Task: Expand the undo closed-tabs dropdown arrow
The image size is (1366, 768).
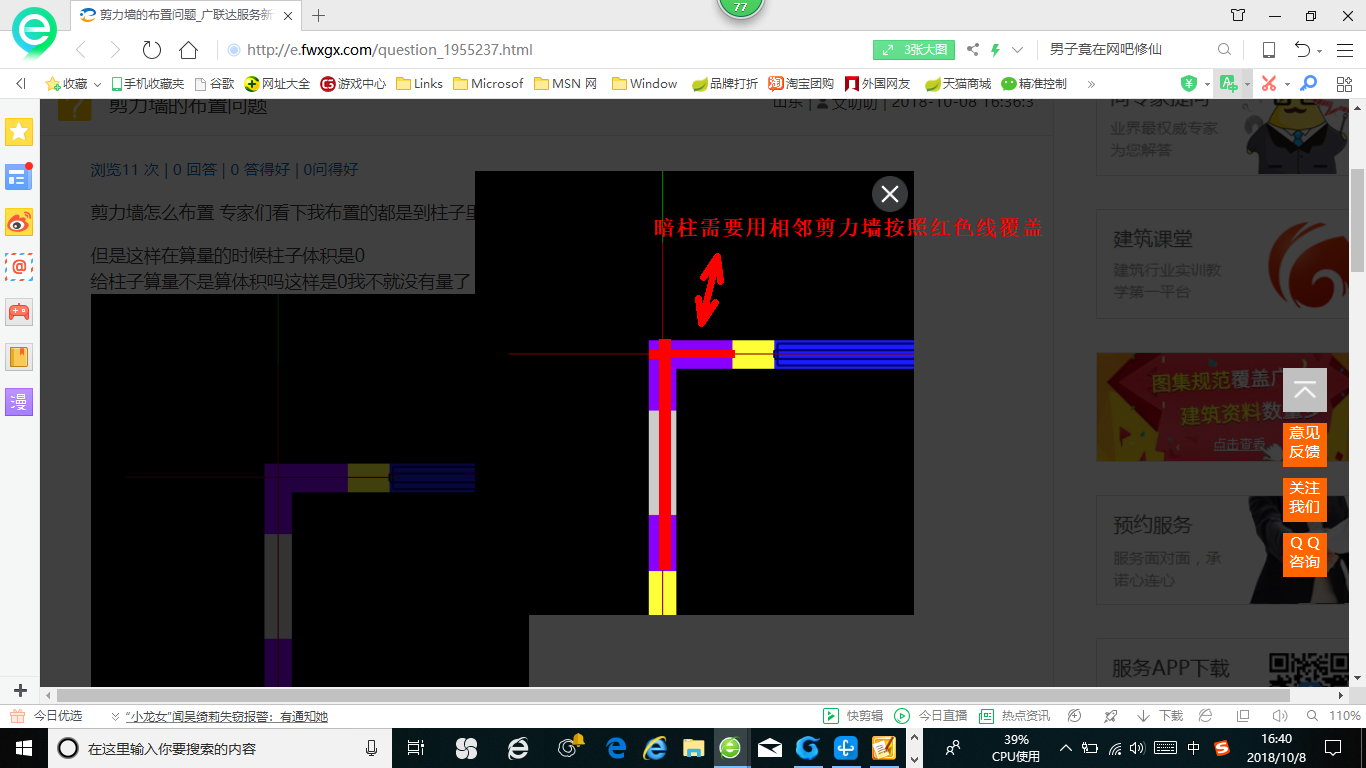Action: tap(1320, 51)
